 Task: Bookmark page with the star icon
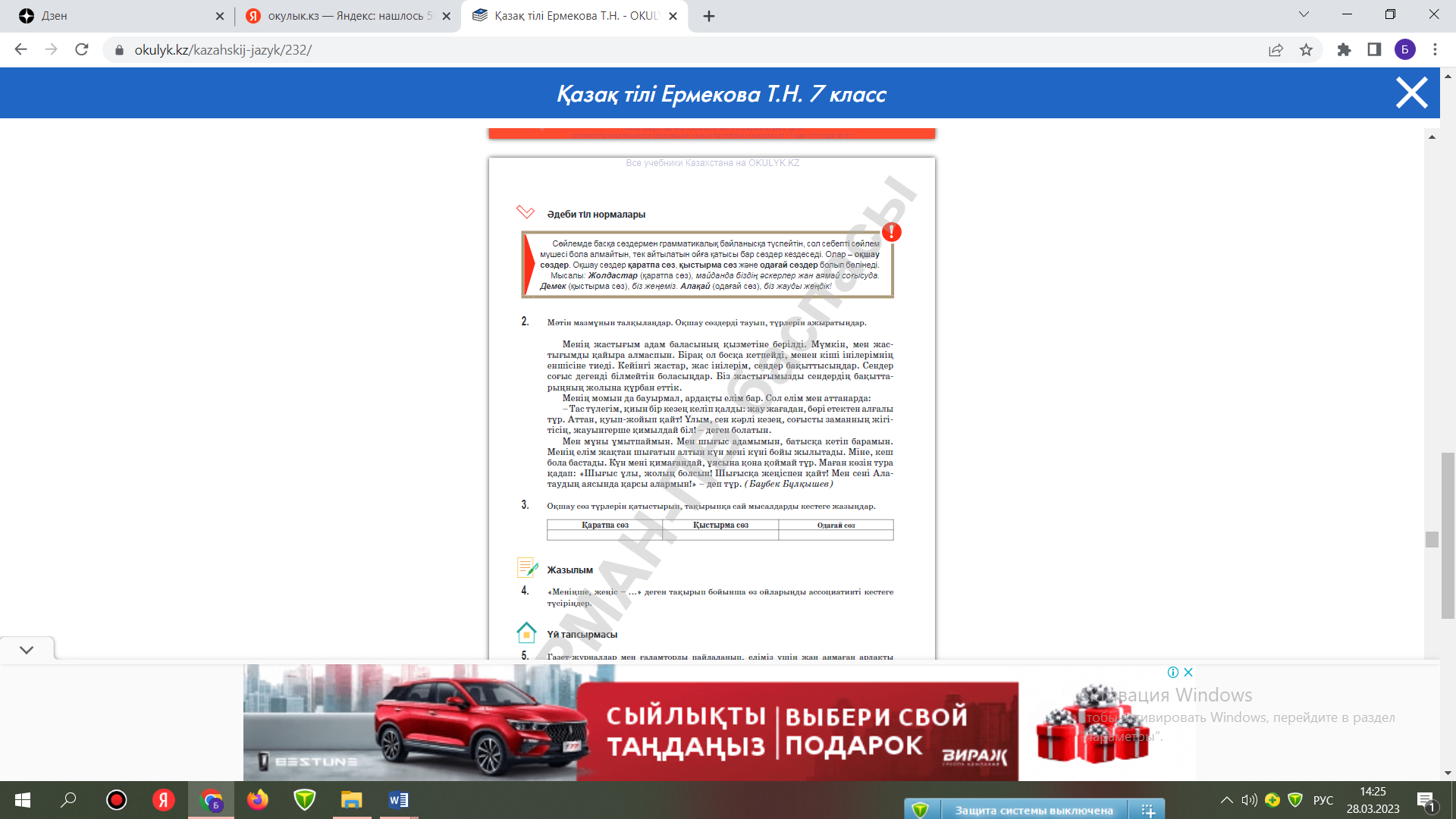(x=1306, y=50)
